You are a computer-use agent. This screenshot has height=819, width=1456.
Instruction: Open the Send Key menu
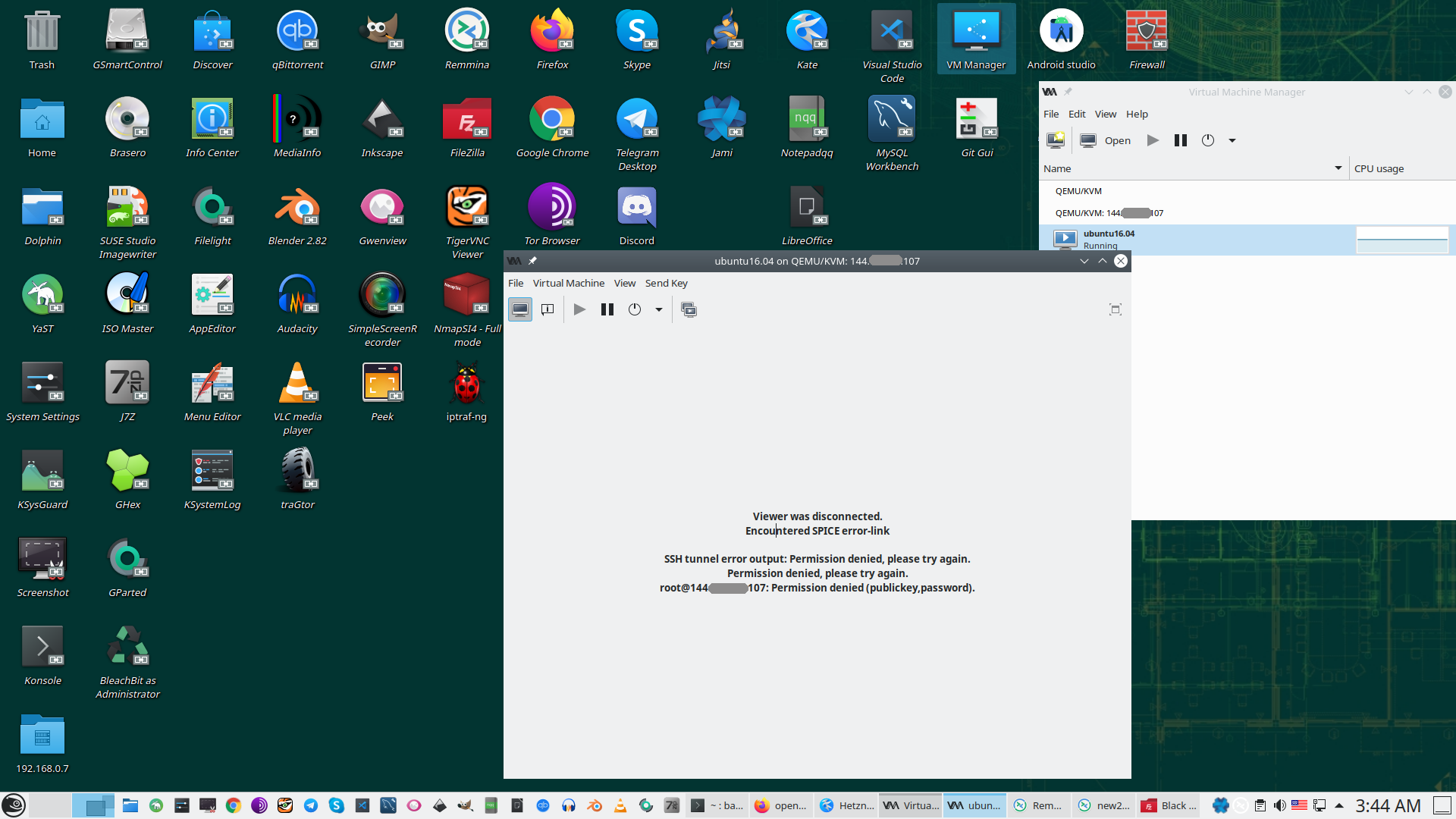(666, 283)
